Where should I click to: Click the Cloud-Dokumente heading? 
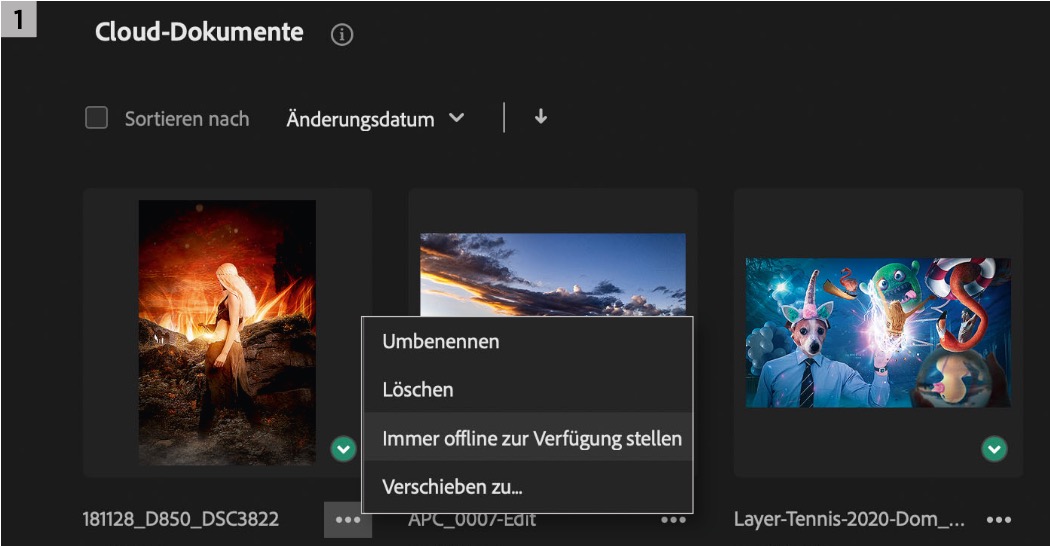(x=199, y=32)
